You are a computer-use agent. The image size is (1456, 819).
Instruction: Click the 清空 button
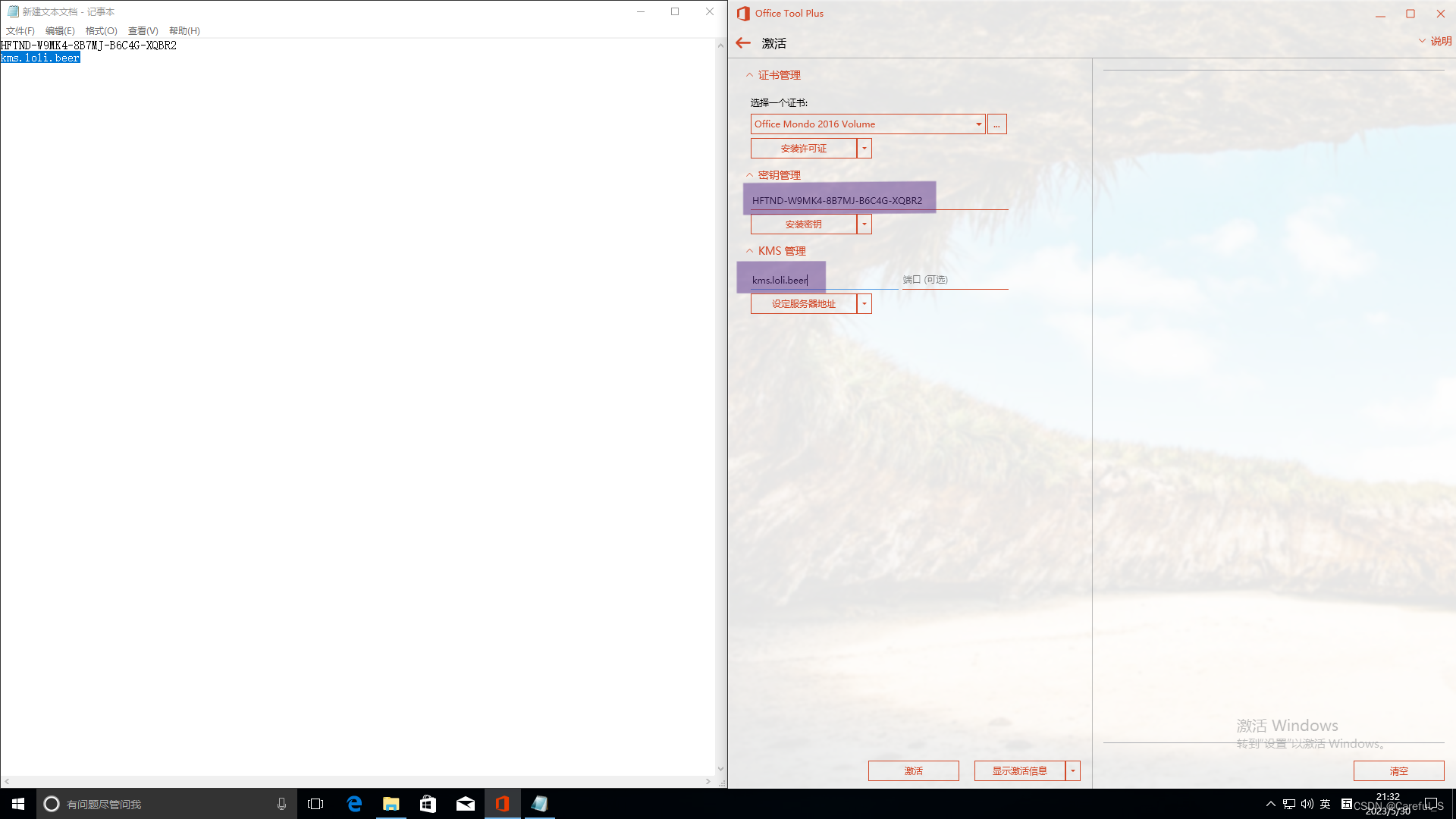1398,770
